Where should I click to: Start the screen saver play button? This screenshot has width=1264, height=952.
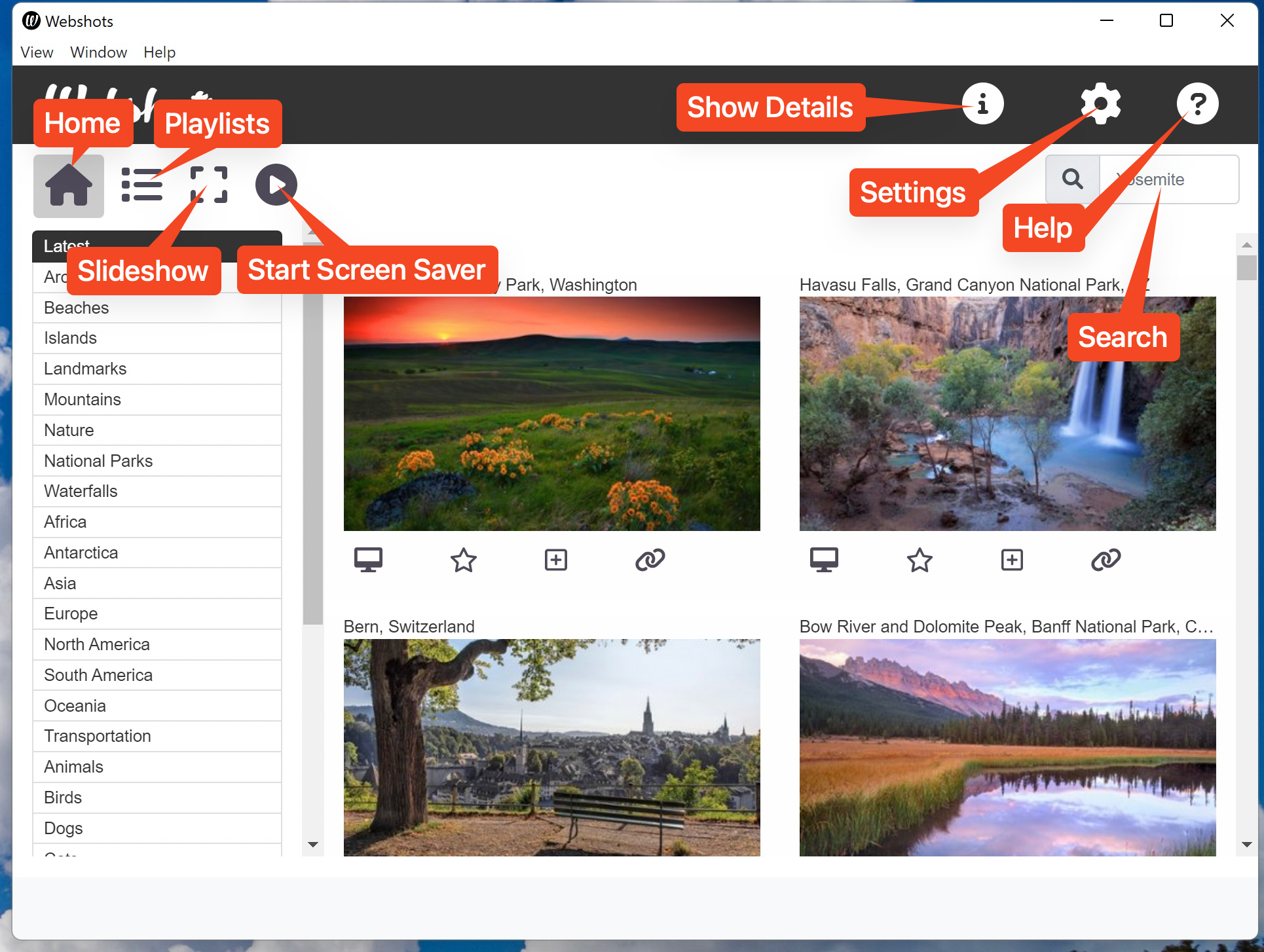[276, 185]
